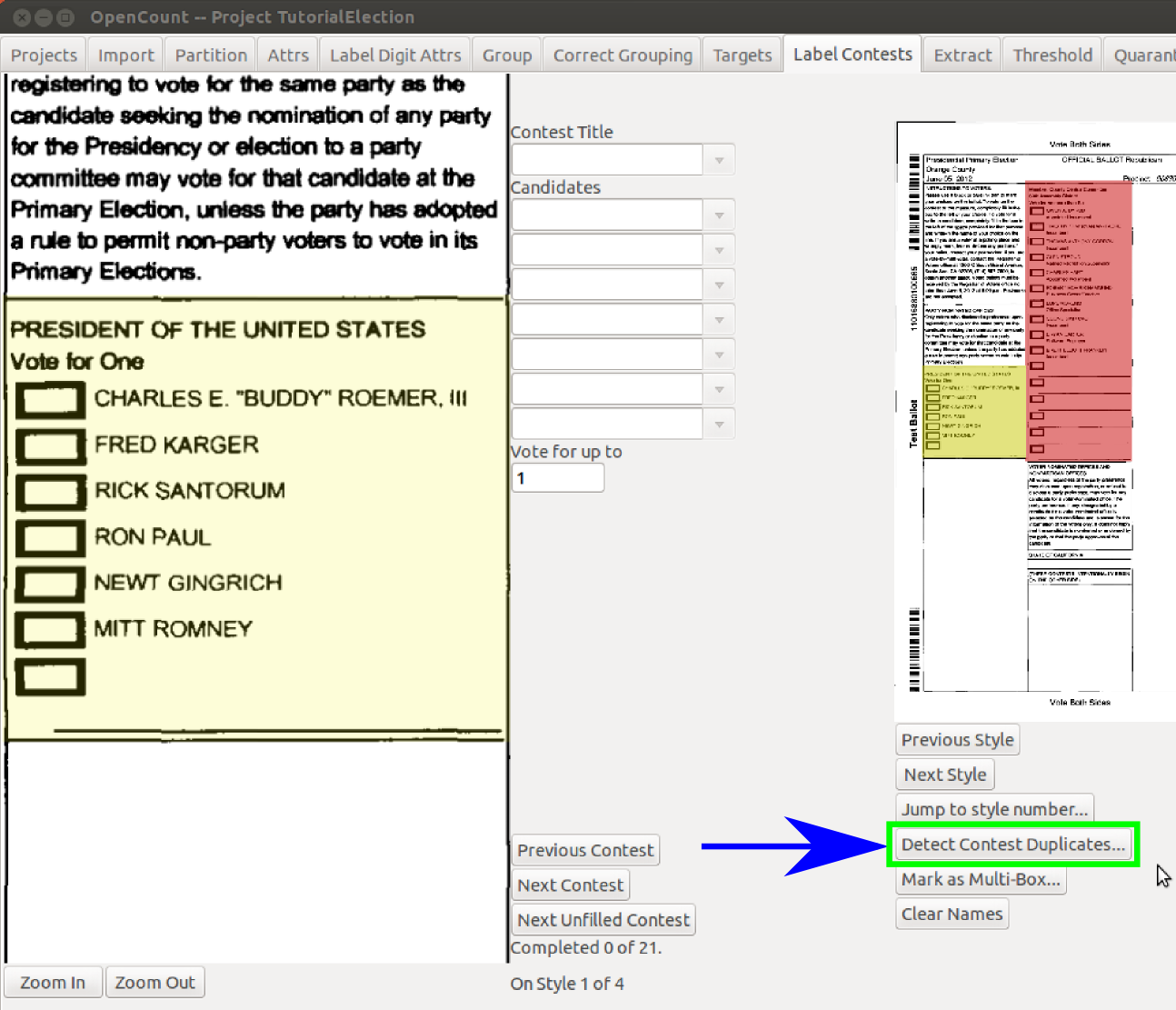Zoom In on the ballot image
Viewport: 1176px width, 1010px height.
point(53,983)
